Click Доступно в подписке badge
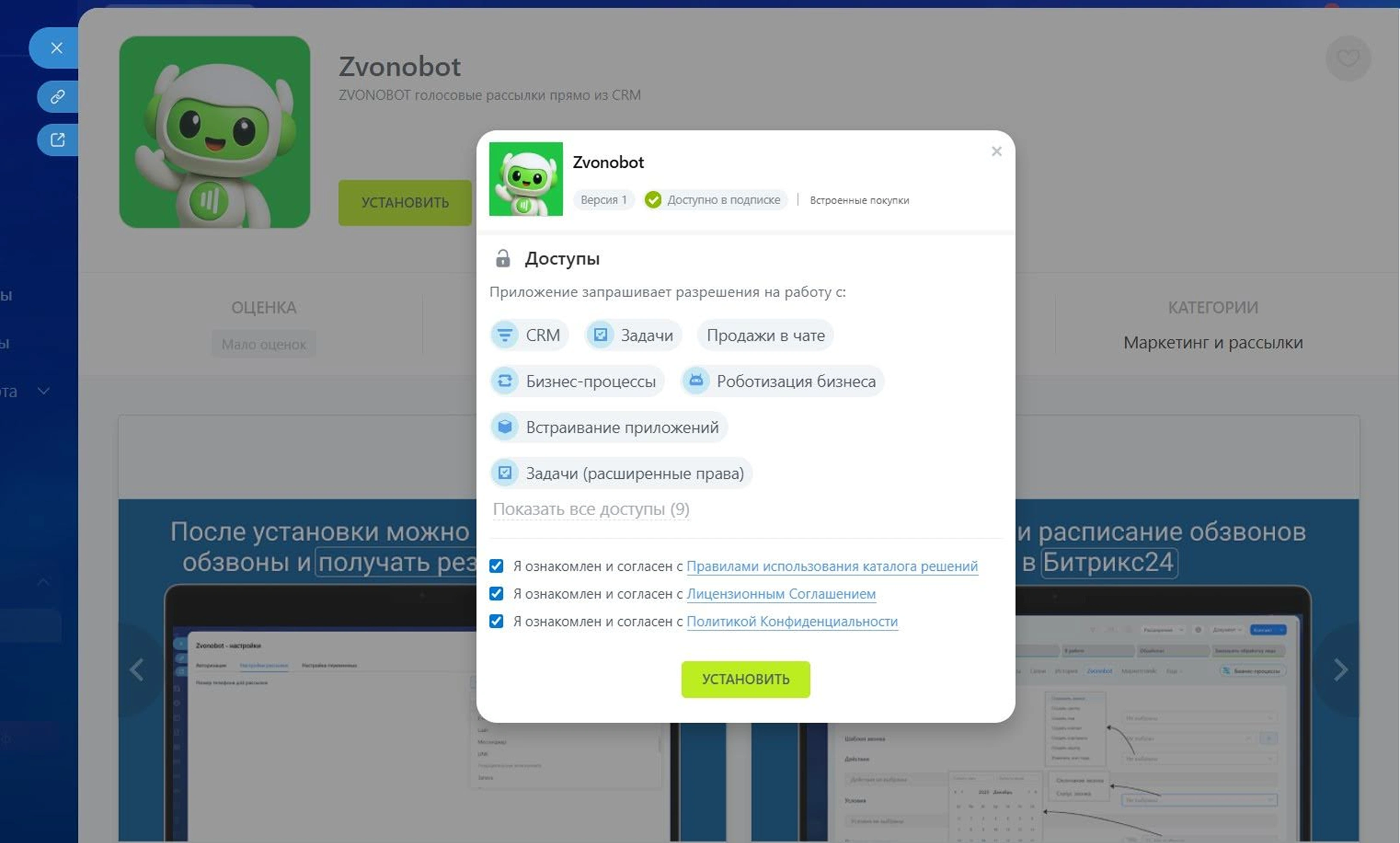 point(715,200)
